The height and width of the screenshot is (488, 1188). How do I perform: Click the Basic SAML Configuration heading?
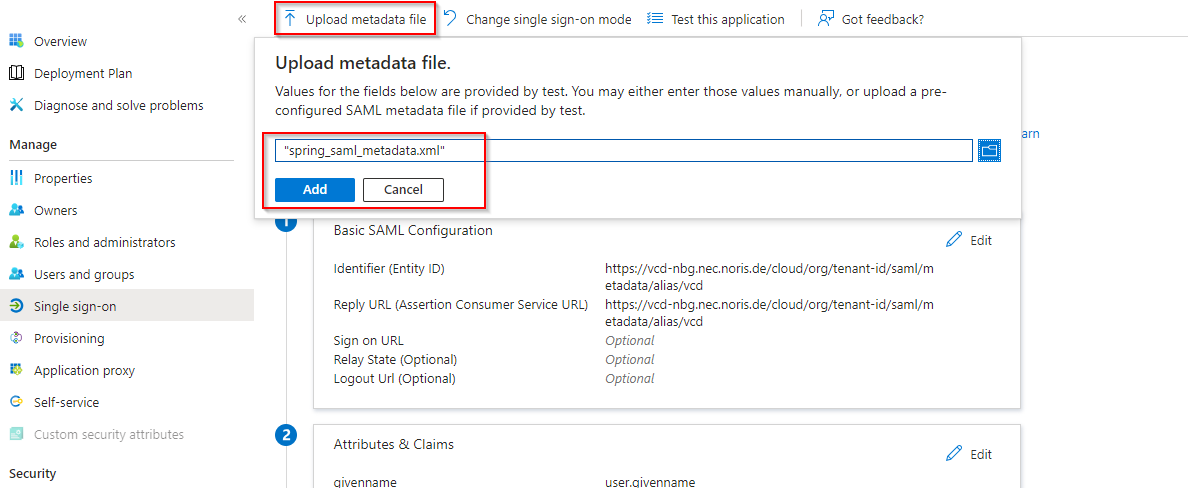coord(413,230)
